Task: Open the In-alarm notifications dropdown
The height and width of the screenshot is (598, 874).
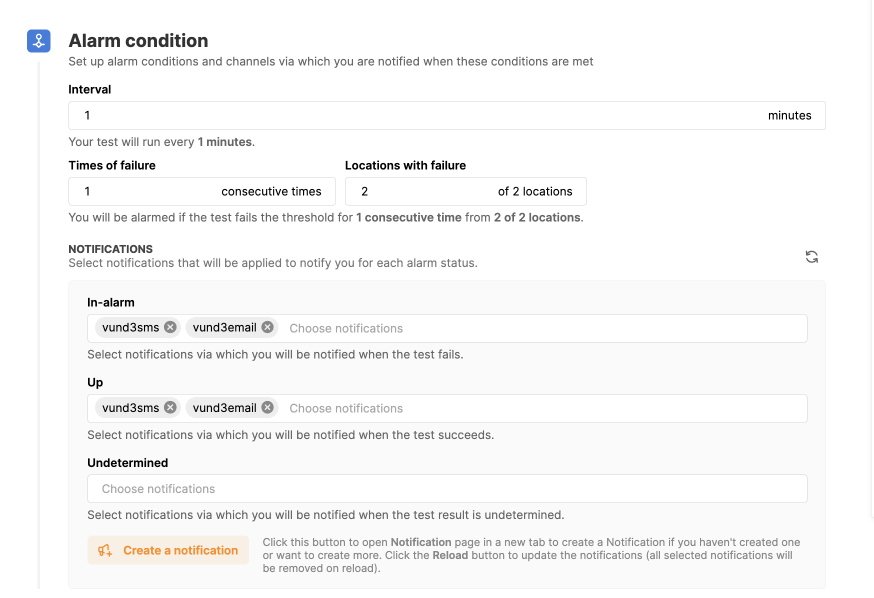Action: [540, 328]
